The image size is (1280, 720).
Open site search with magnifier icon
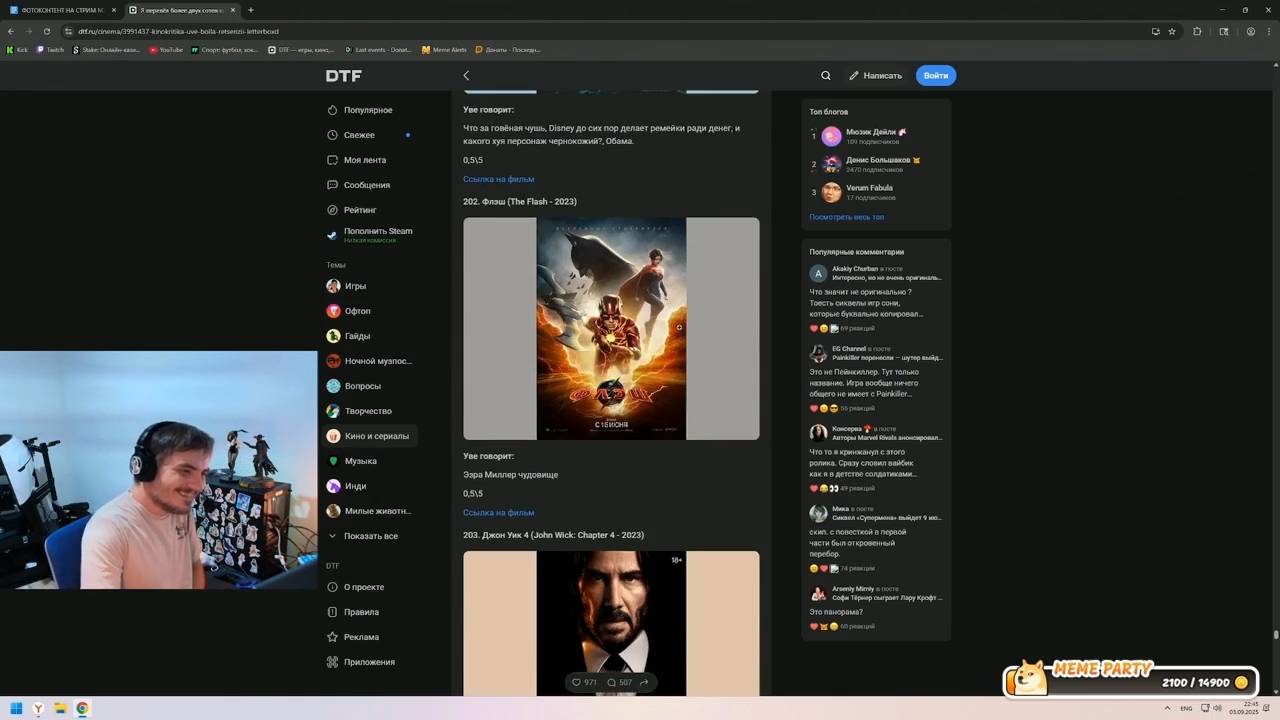coord(826,76)
